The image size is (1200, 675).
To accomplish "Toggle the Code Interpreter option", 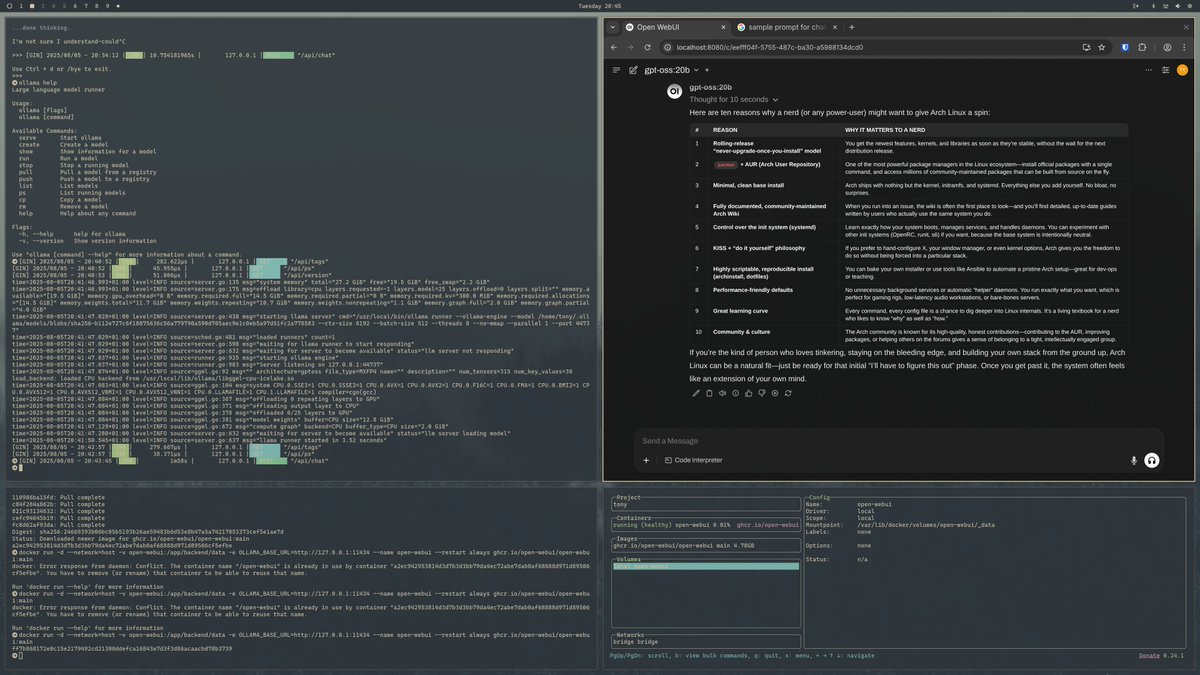I will [692, 460].
